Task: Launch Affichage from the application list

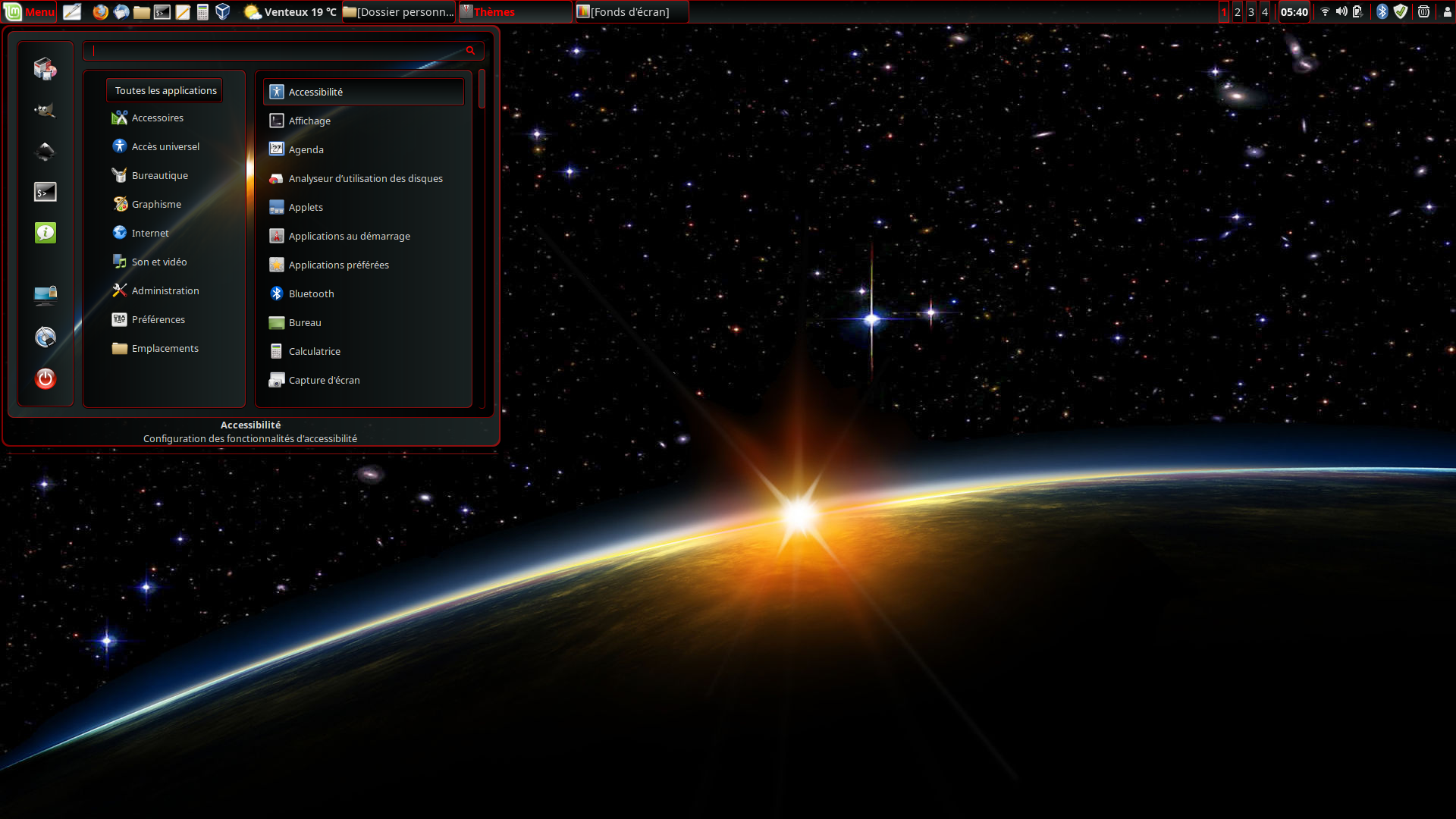Action: (364, 121)
